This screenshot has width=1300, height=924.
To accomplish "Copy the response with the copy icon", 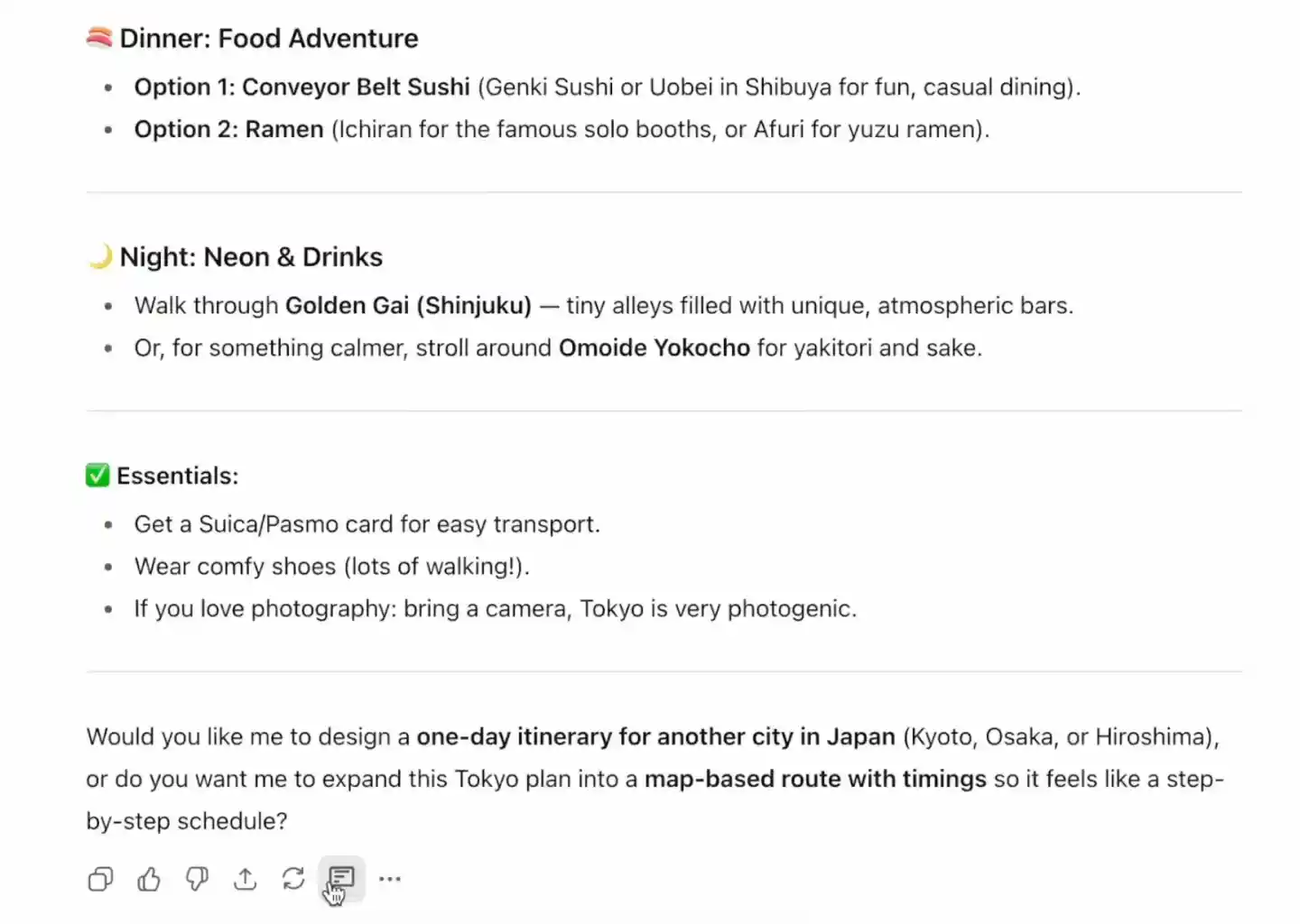I will click(x=100, y=879).
